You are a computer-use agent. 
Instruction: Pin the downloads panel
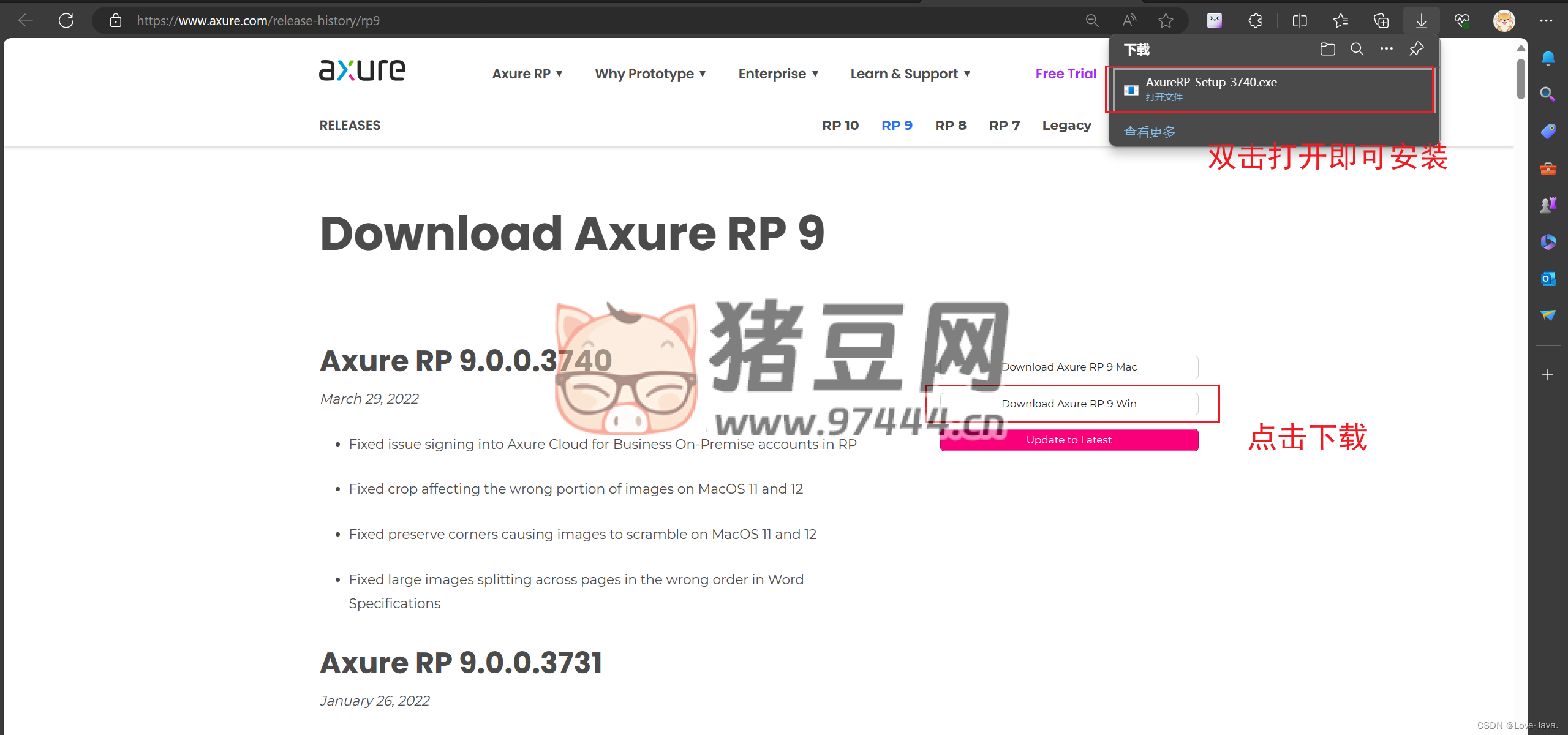tap(1416, 49)
